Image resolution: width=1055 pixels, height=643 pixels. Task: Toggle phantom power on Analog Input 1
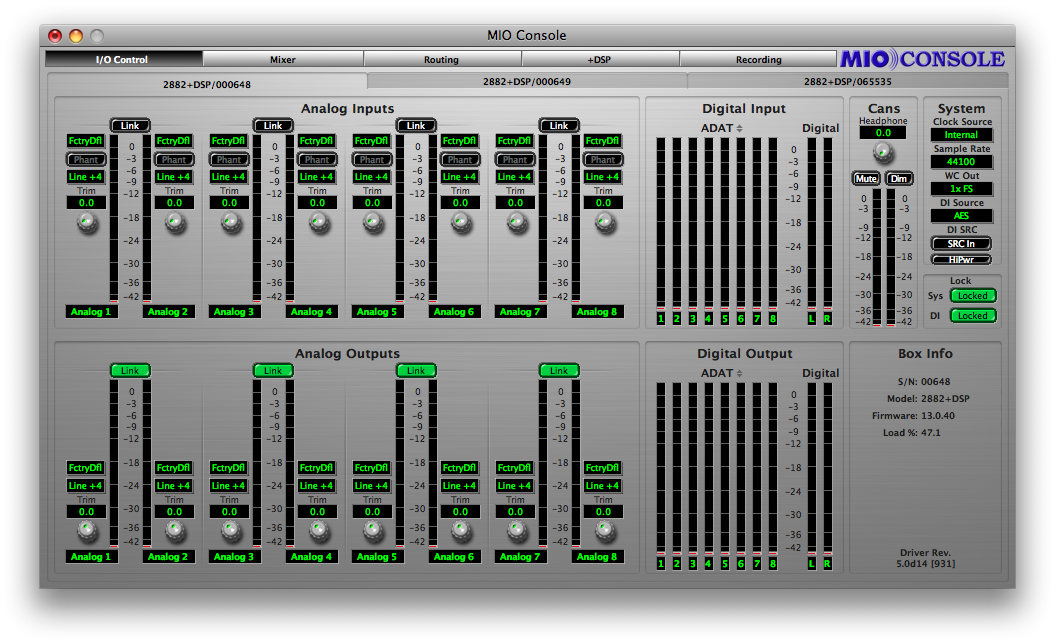[86, 159]
